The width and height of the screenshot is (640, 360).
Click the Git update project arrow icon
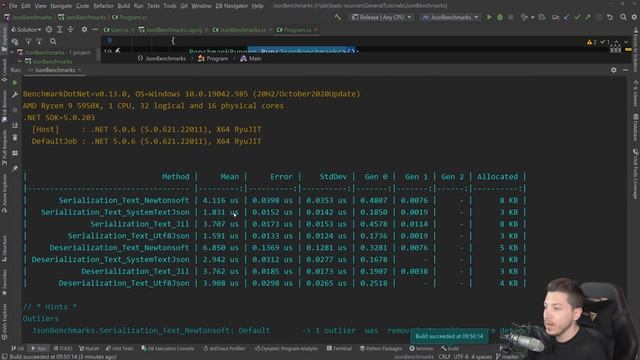pos(567,18)
